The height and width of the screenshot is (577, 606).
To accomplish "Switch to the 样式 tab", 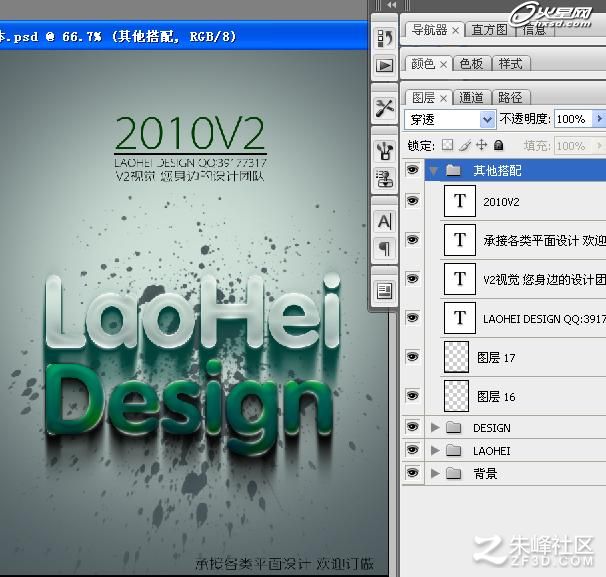I will [x=510, y=64].
